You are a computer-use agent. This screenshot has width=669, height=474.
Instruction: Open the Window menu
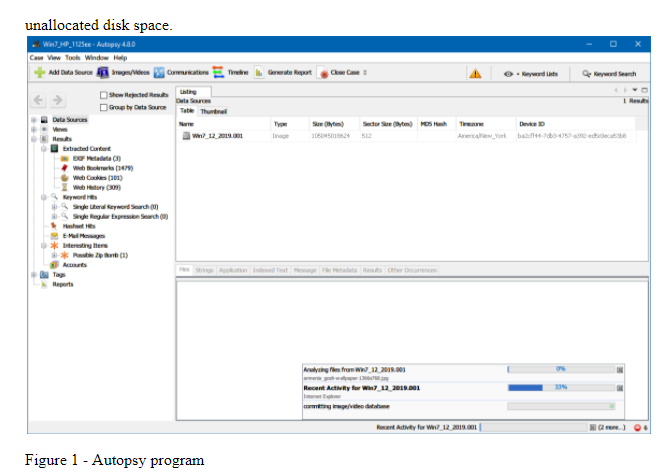click(x=97, y=58)
